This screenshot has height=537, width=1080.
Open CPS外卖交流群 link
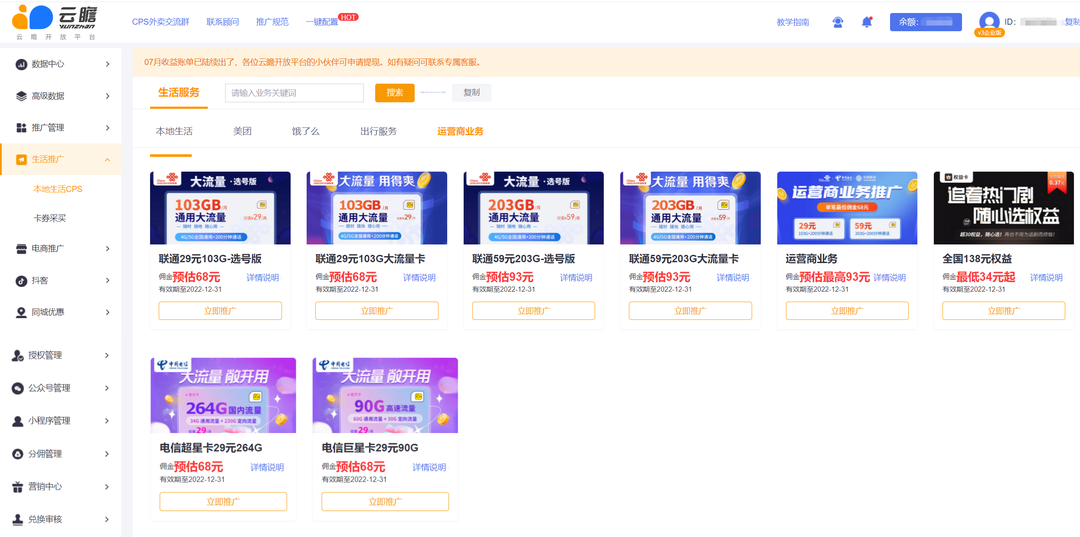tap(160, 22)
